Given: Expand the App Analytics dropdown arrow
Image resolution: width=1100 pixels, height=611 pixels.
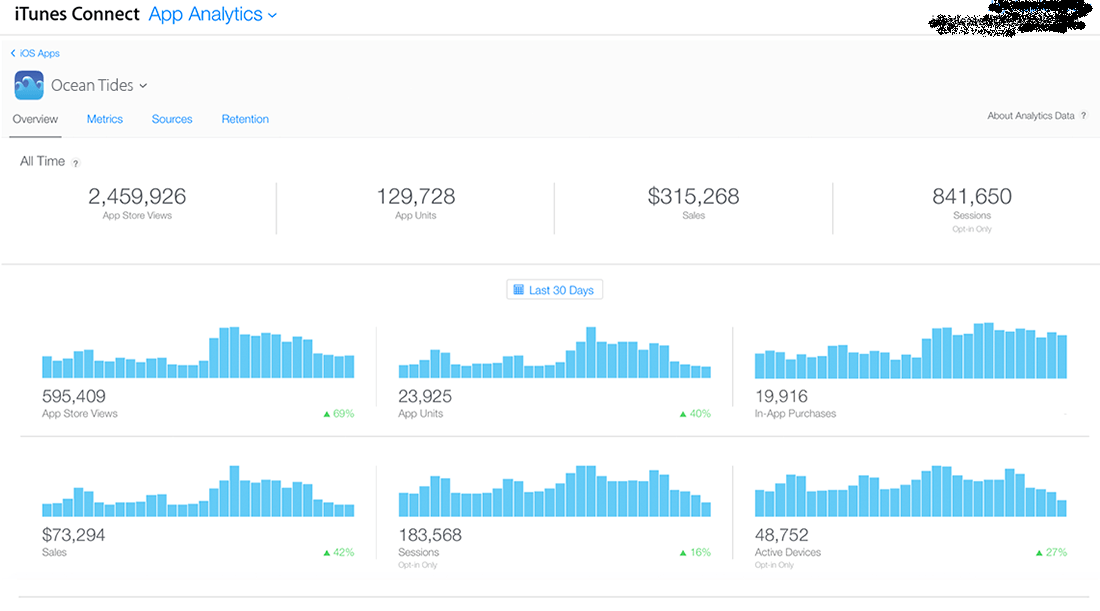Looking at the screenshot, I should (x=273, y=15).
